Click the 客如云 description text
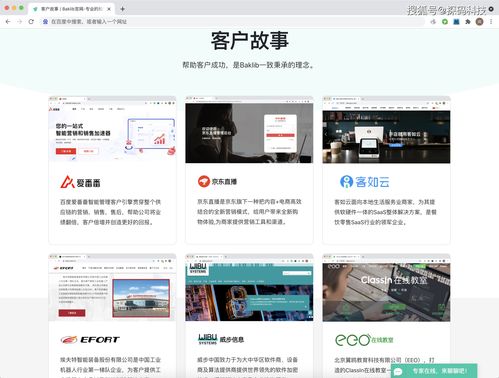The image size is (499, 378). (x=386, y=212)
